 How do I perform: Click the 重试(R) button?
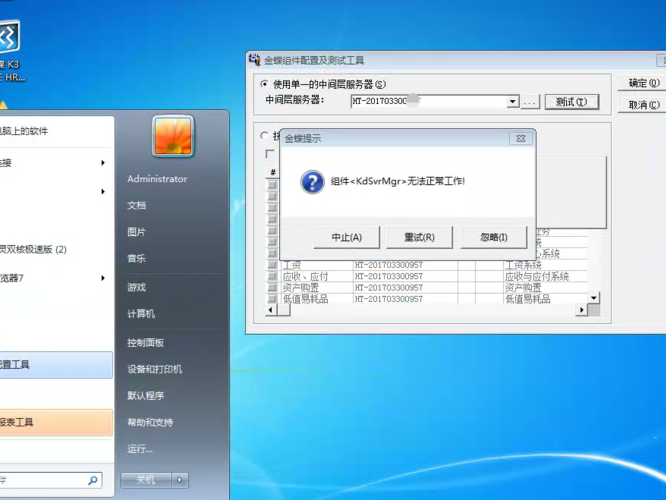pyautogui.click(x=419, y=237)
